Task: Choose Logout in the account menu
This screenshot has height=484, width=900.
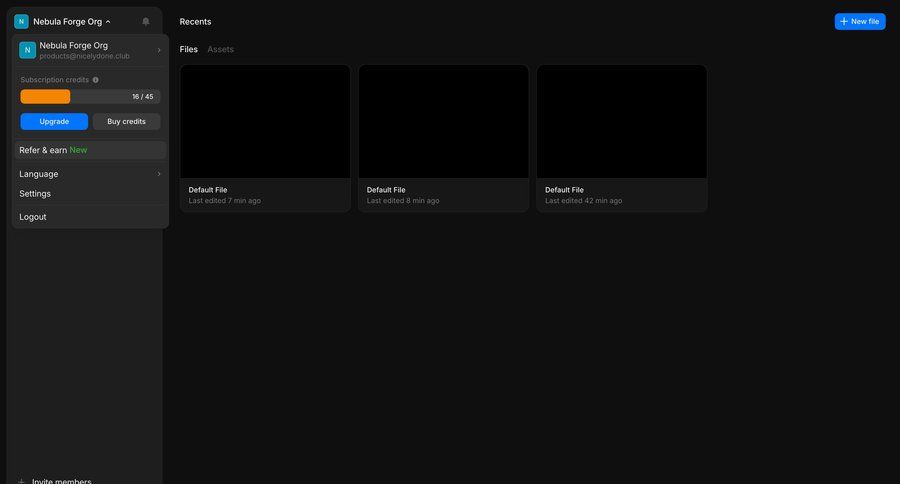Action: [90, 217]
